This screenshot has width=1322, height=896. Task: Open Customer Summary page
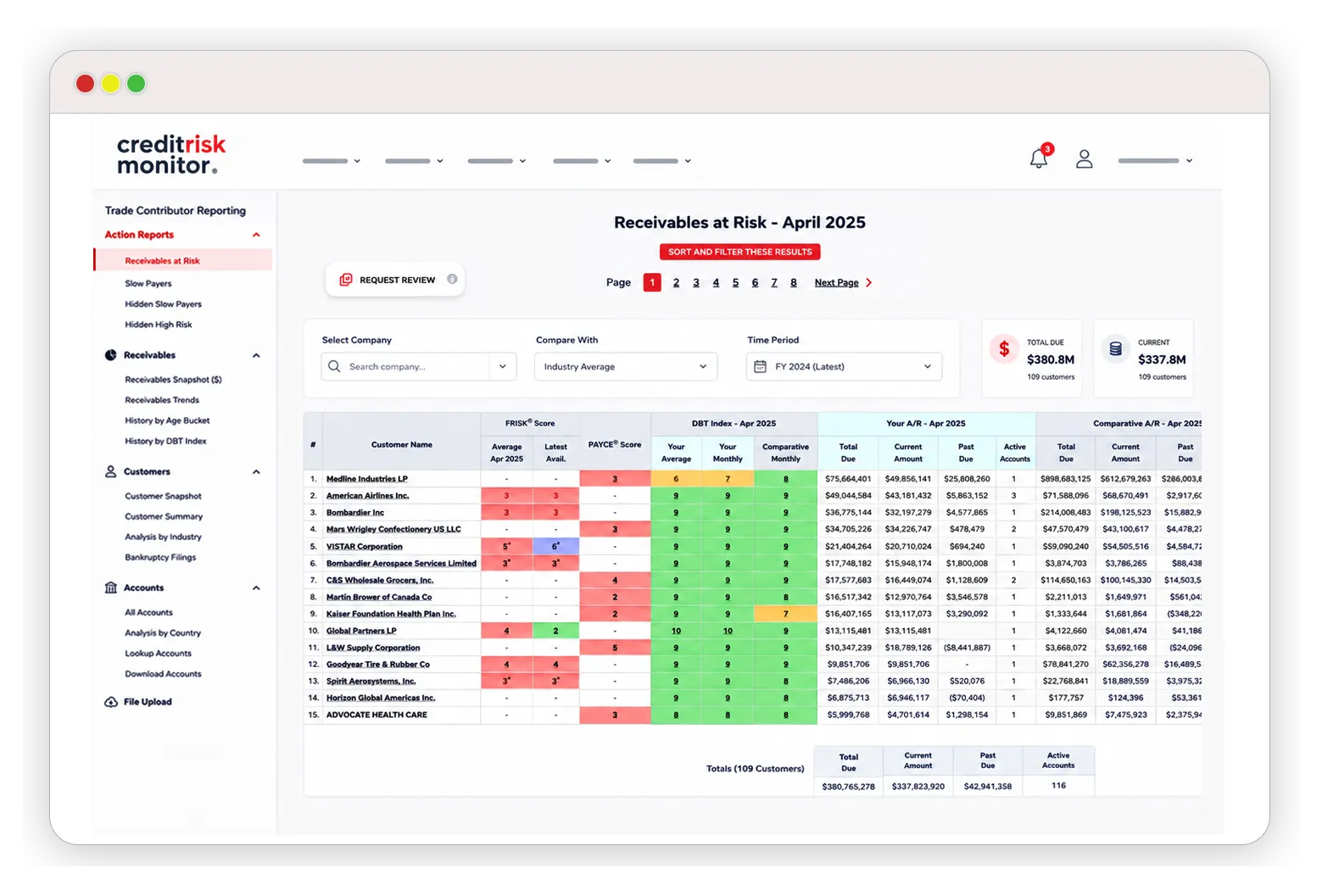[x=164, y=516]
